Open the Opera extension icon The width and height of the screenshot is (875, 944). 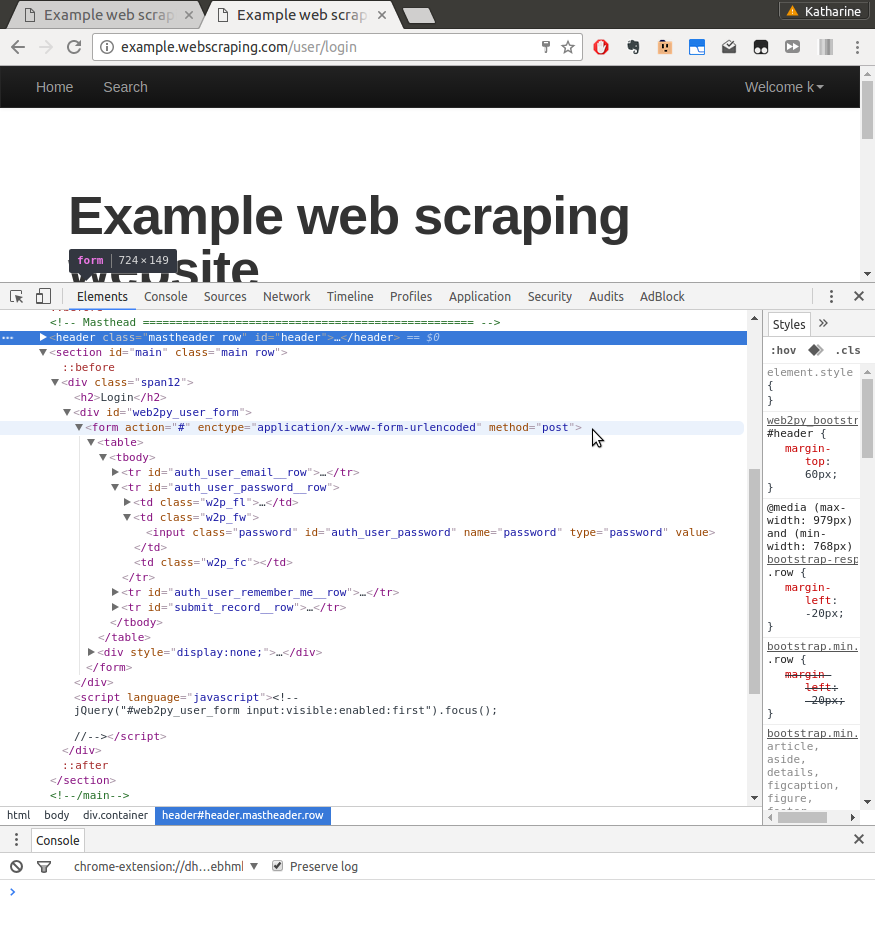(x=600, y=47)
